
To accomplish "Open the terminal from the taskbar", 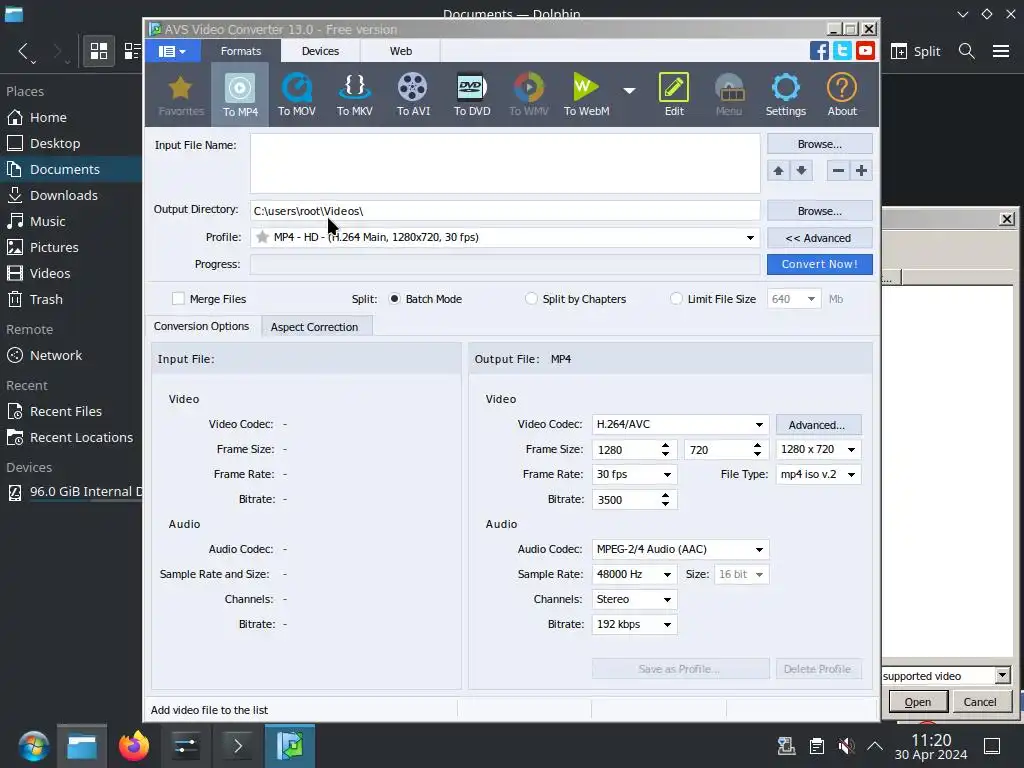I will coord(238,746).
